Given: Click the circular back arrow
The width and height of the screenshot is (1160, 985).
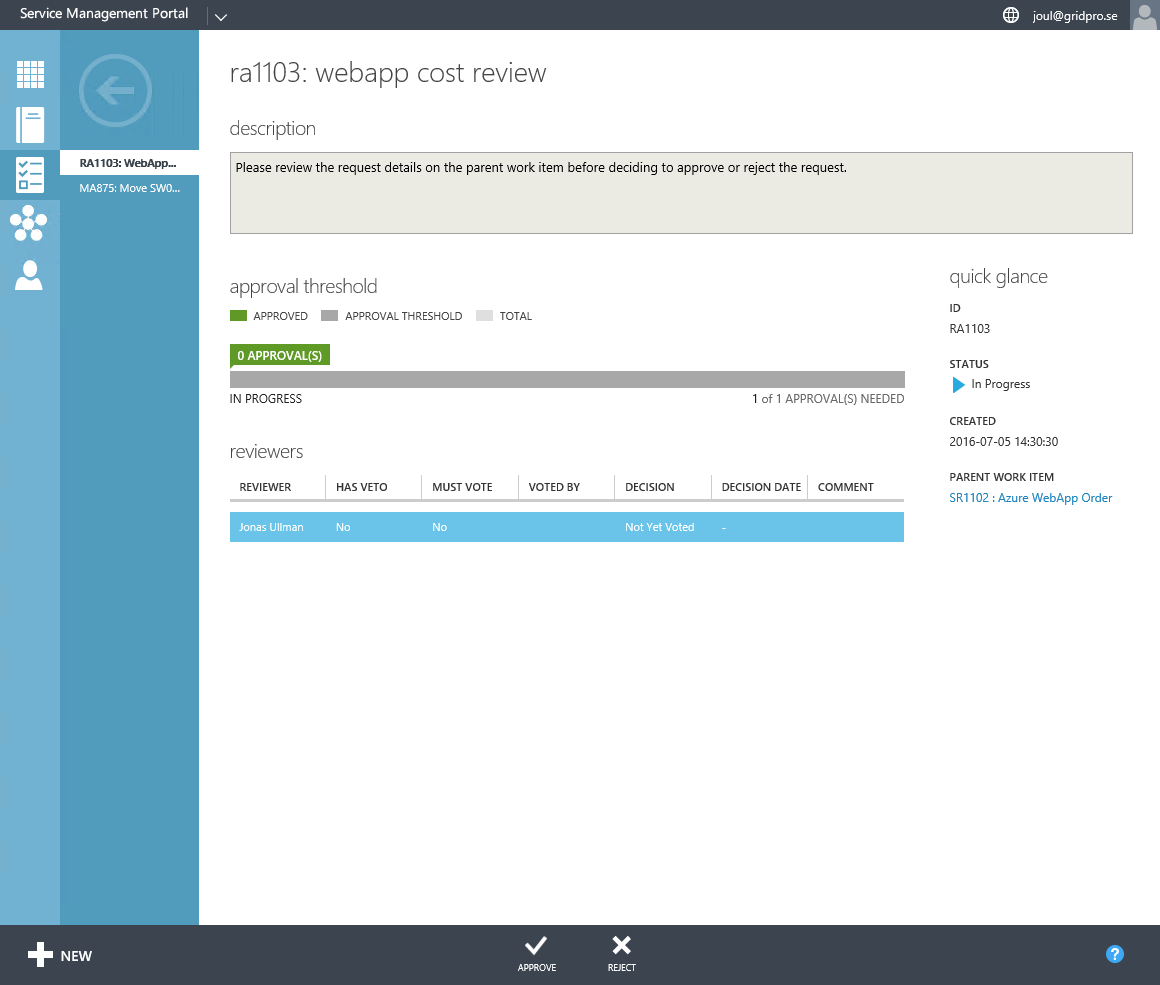Looking at the screenshot, I should 115,90.
